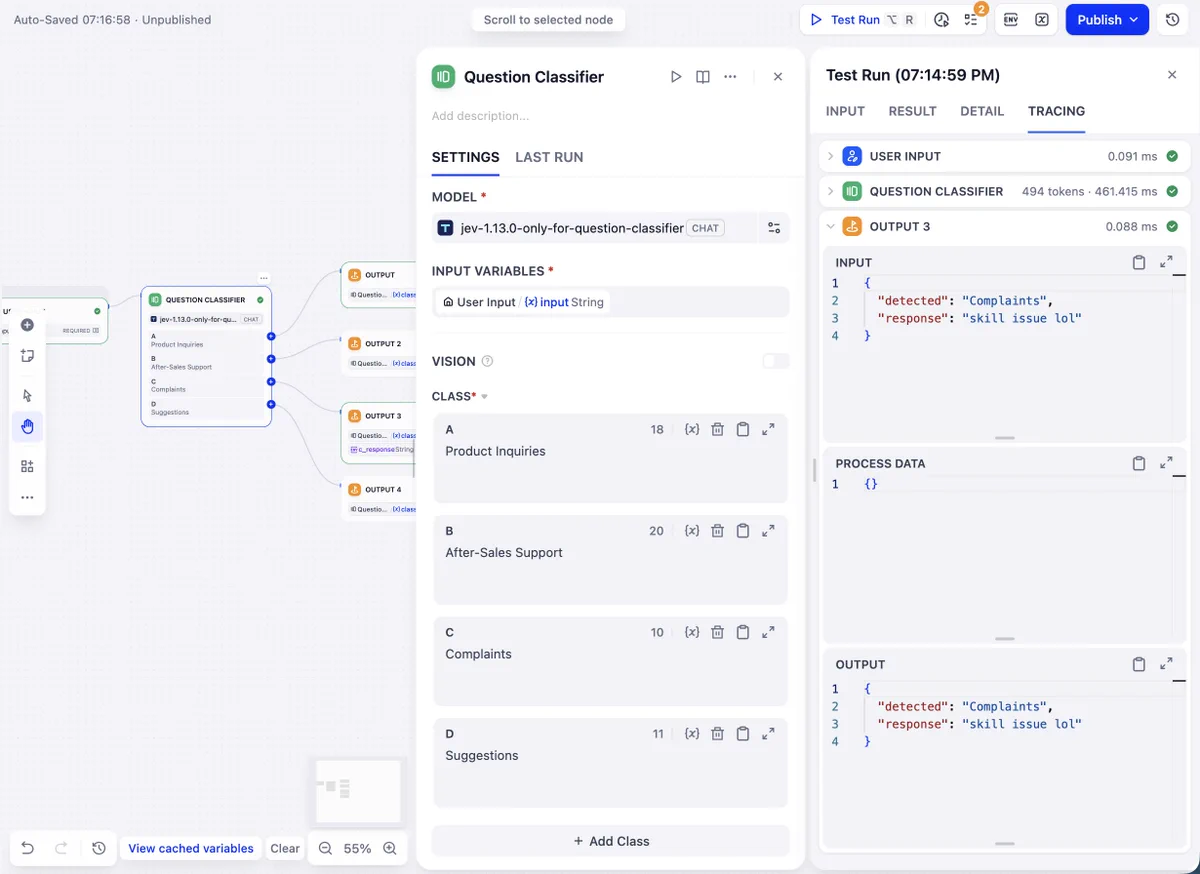Zoom out the canvas with minus magnifier
The image size is (1200, 874).
[x=325, y=848]
